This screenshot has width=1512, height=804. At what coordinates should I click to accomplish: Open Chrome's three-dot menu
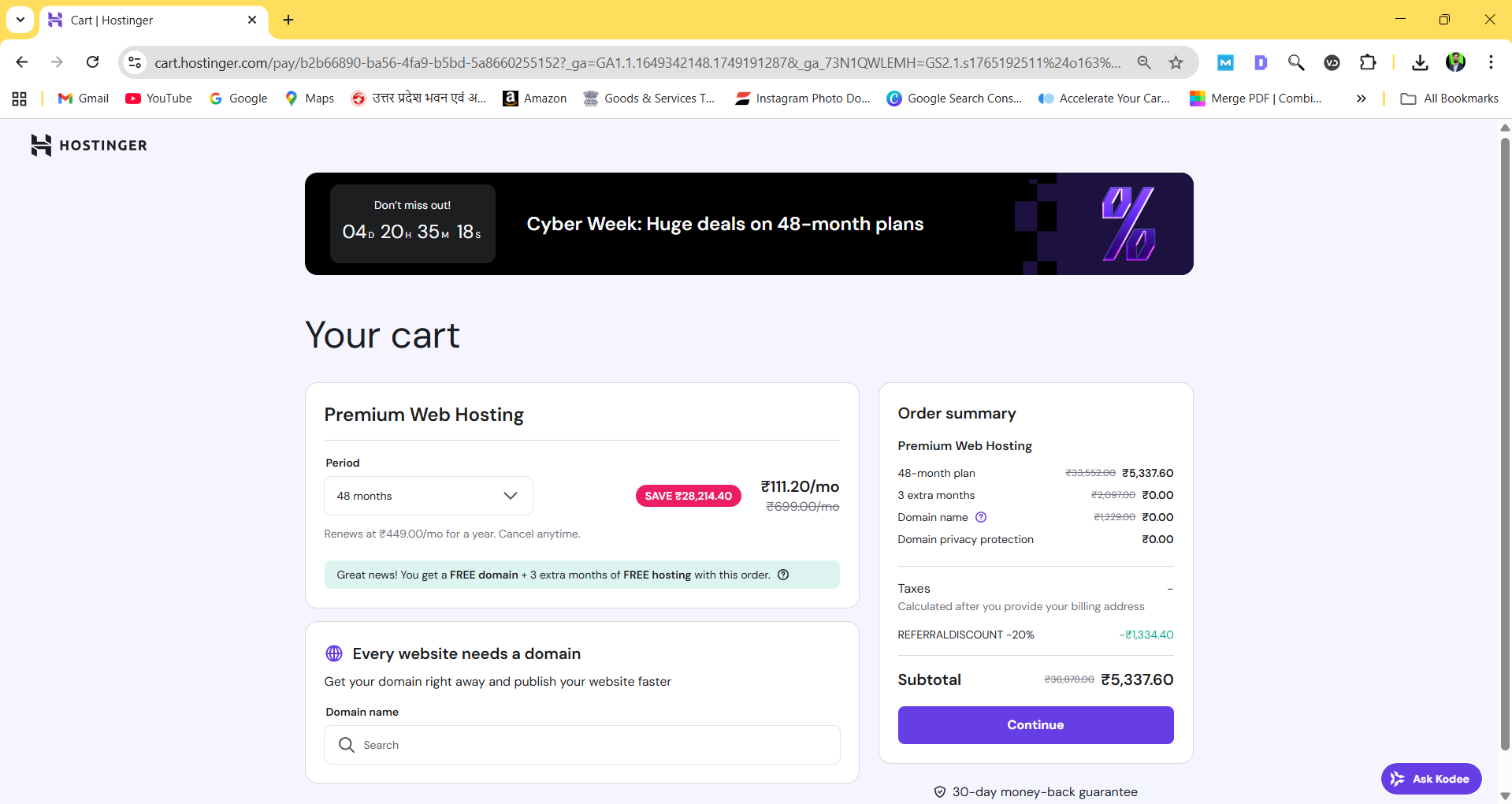(x=1491, y=61)
